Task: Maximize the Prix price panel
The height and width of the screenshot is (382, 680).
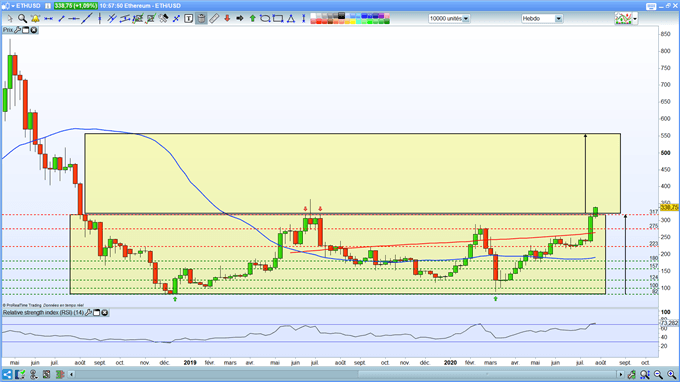Action: coord(26,30)
